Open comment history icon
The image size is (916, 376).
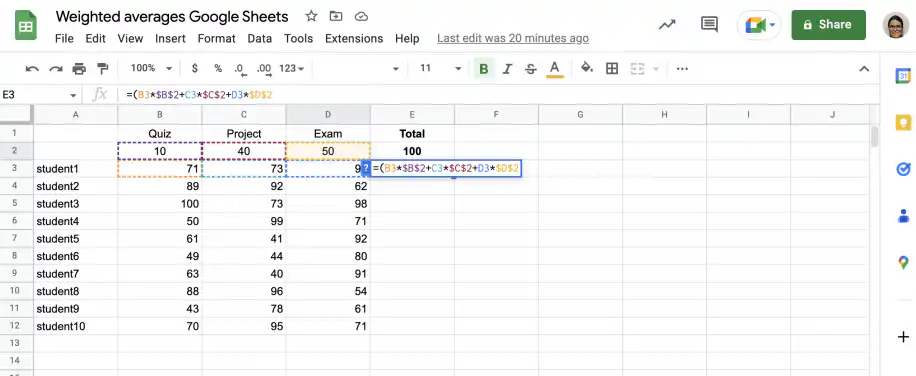(709, 25)
